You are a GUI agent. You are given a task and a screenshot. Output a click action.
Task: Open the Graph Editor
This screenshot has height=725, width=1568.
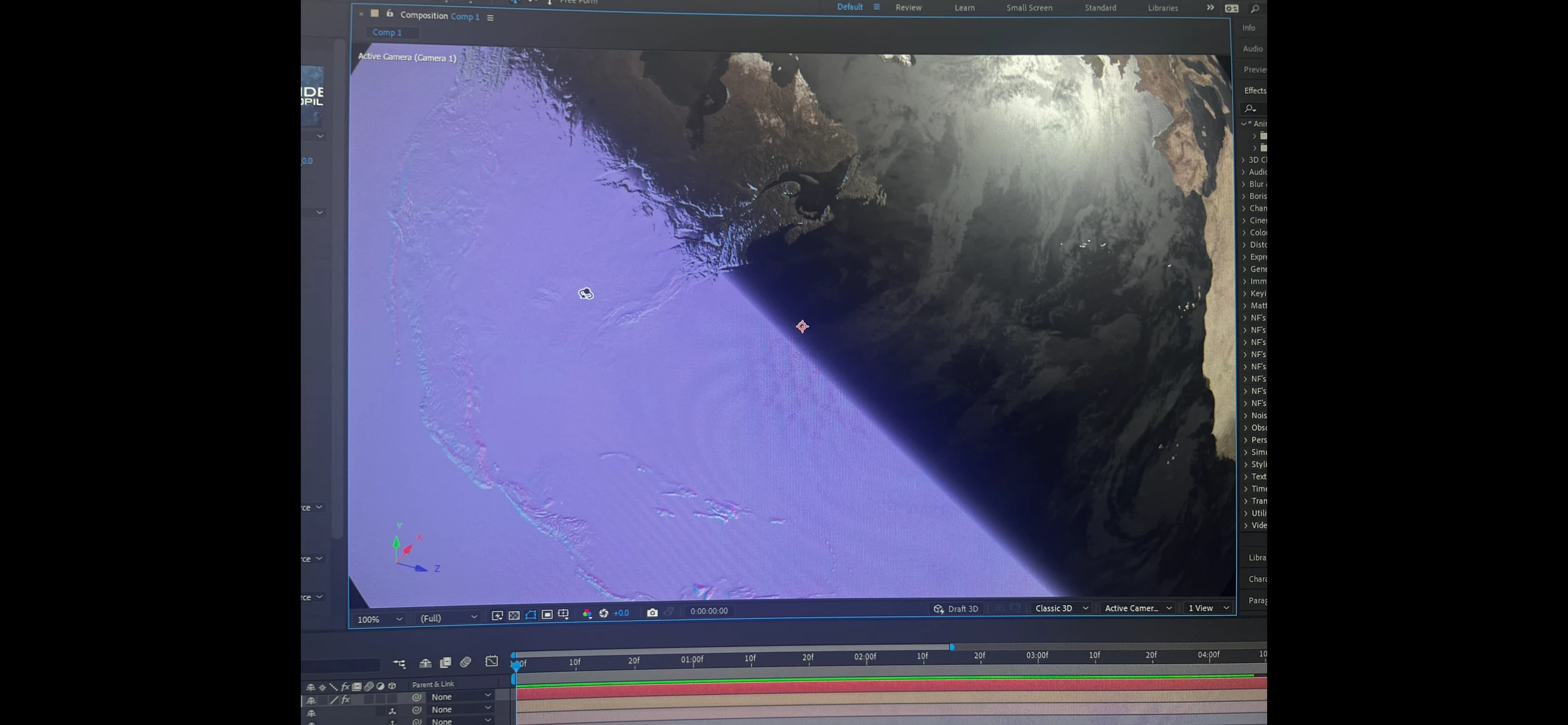pyautogui.click(x=491, y=661)
